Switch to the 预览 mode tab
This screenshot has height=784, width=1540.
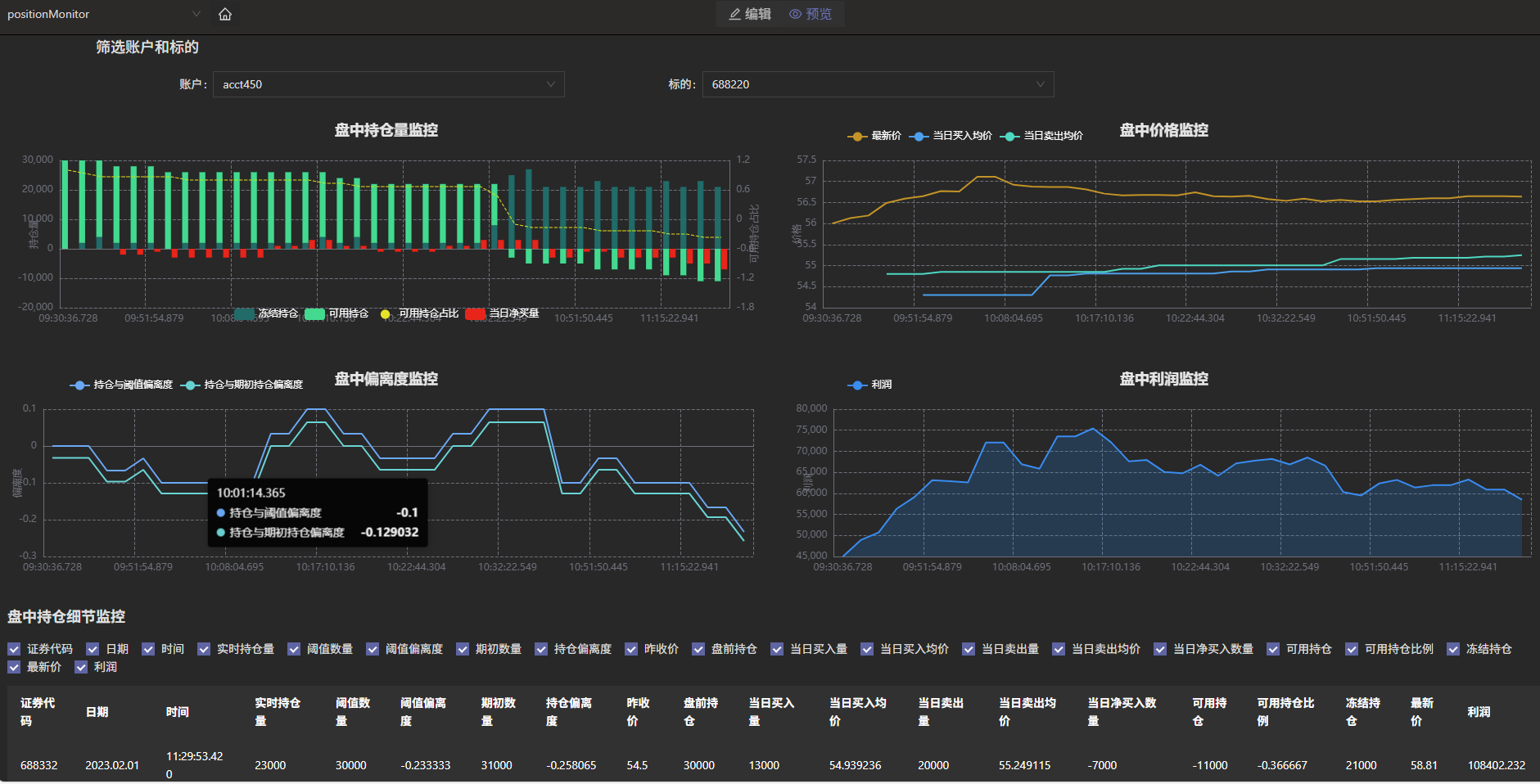[x=811, y=14]
